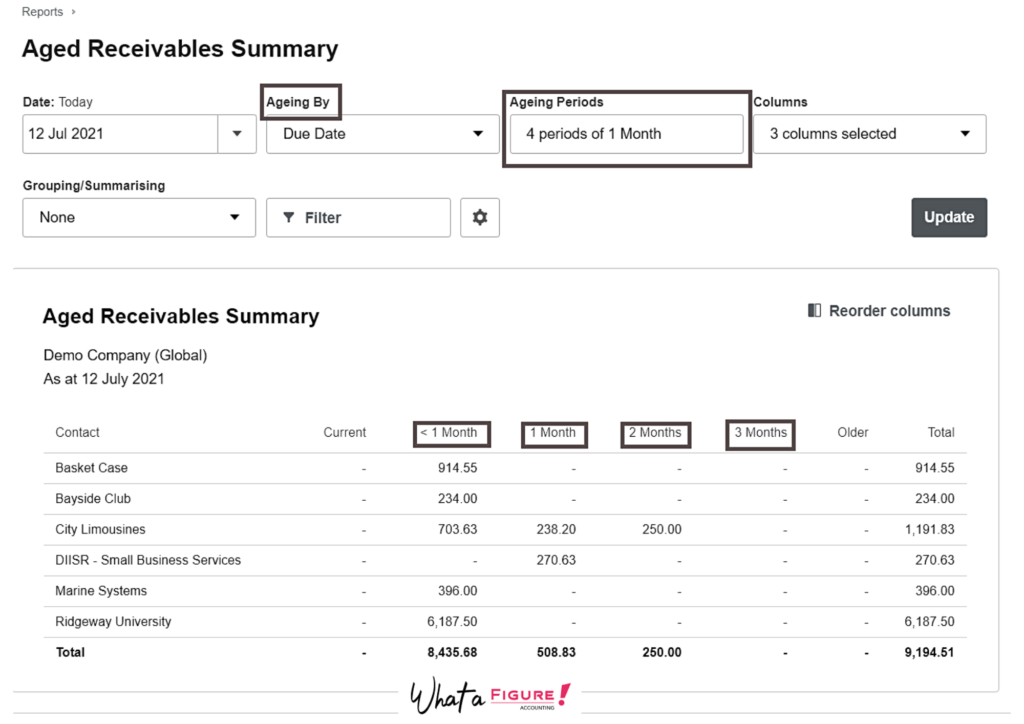Image resolution: width=1024 pixels, height=724 pixels.
Task: Click the settings gear icon
Action: (480, 217)
